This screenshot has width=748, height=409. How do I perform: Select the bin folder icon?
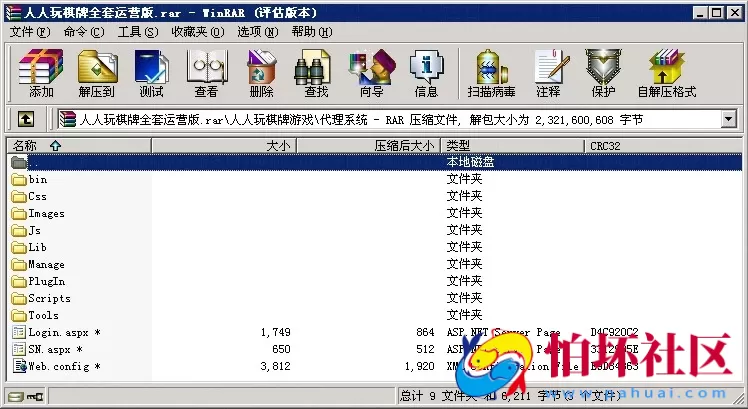click(19, 179)
